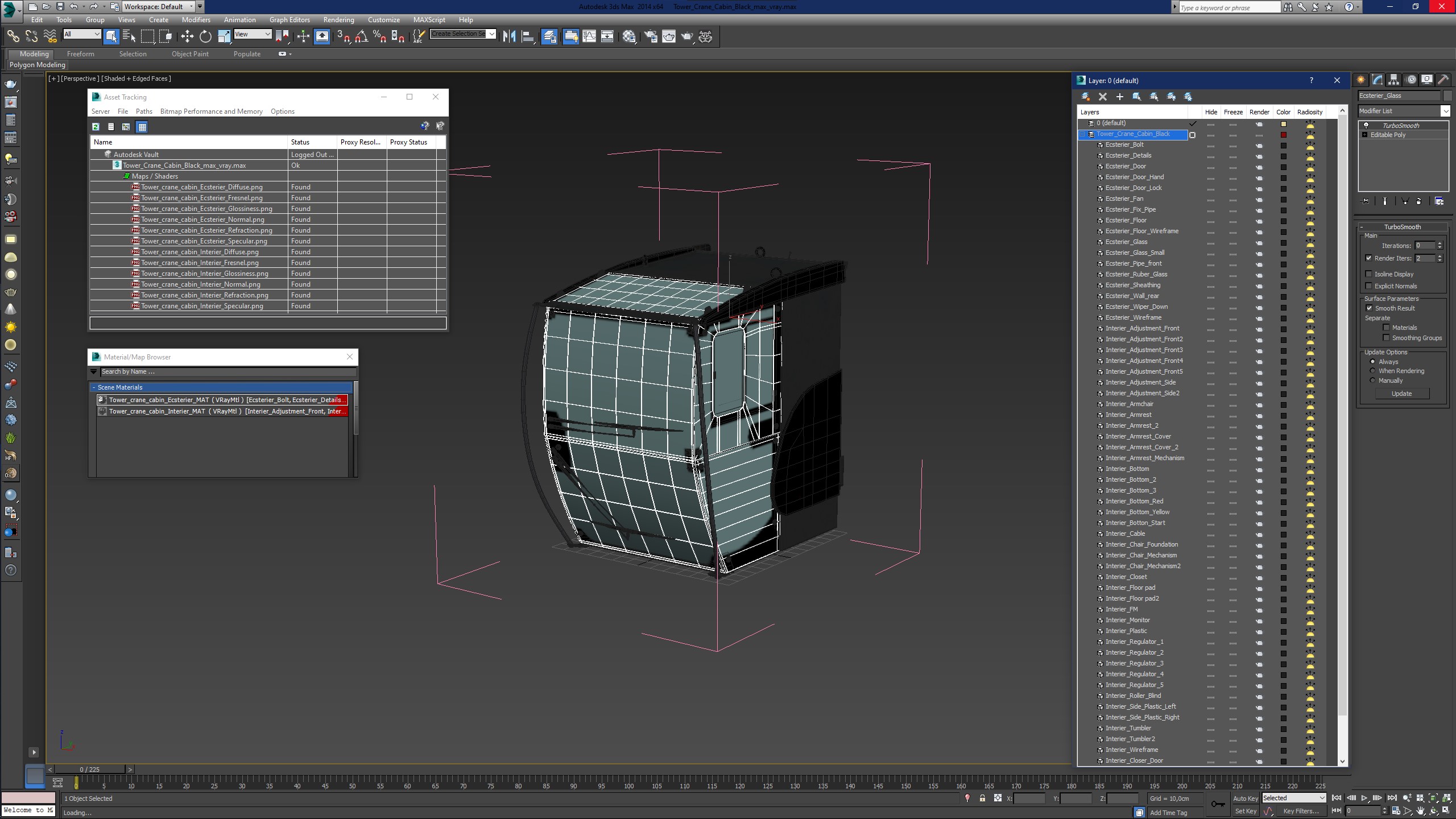This screenshot has width=1456, height=819.
Task: Switch to the Hierarchy command panel tab
Action: pos(1393,80)
